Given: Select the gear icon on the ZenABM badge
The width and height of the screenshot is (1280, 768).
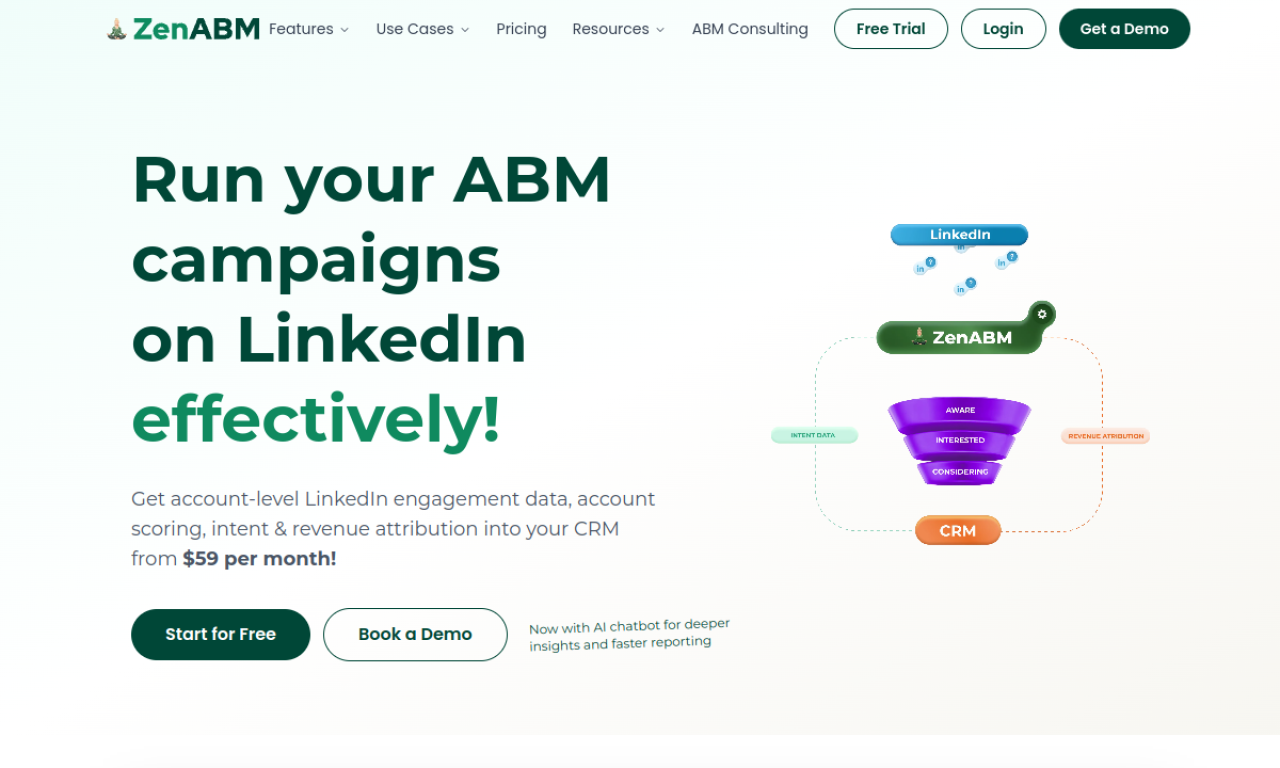Looking at the screenshot, I should [1040, 312].
